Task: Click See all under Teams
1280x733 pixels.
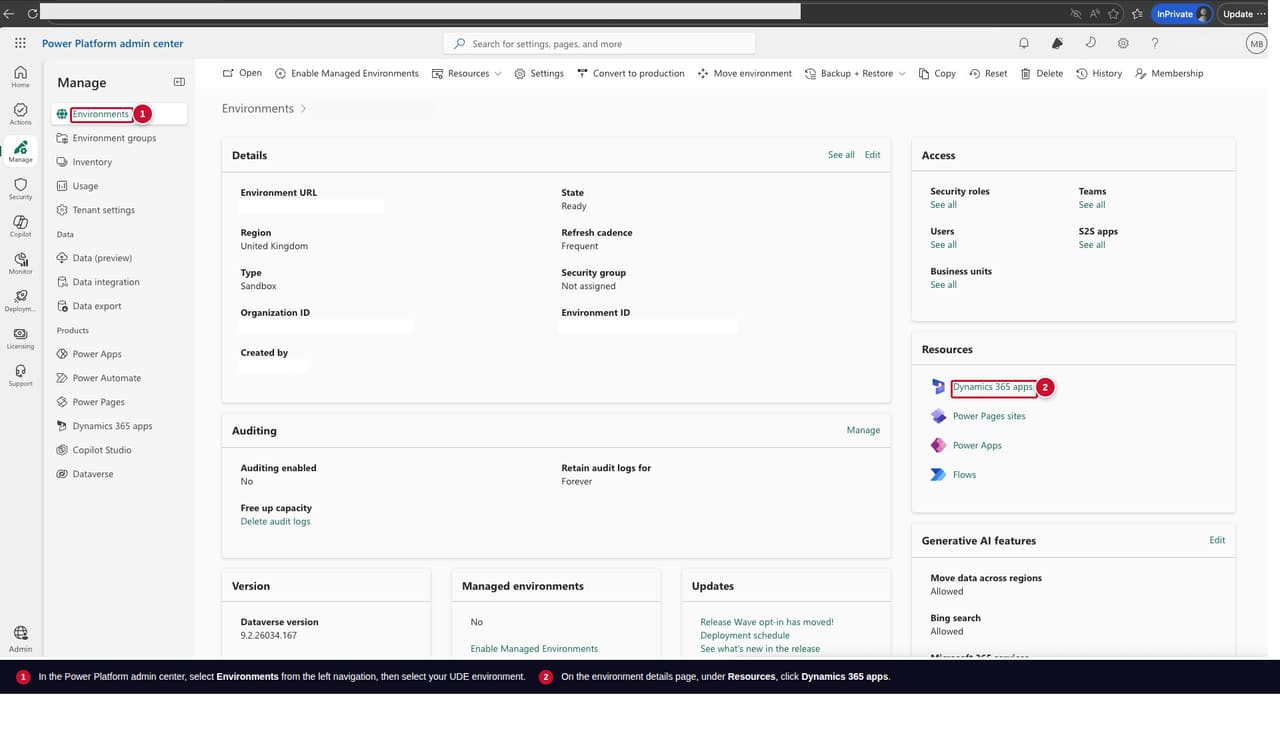Action: 1092,205
